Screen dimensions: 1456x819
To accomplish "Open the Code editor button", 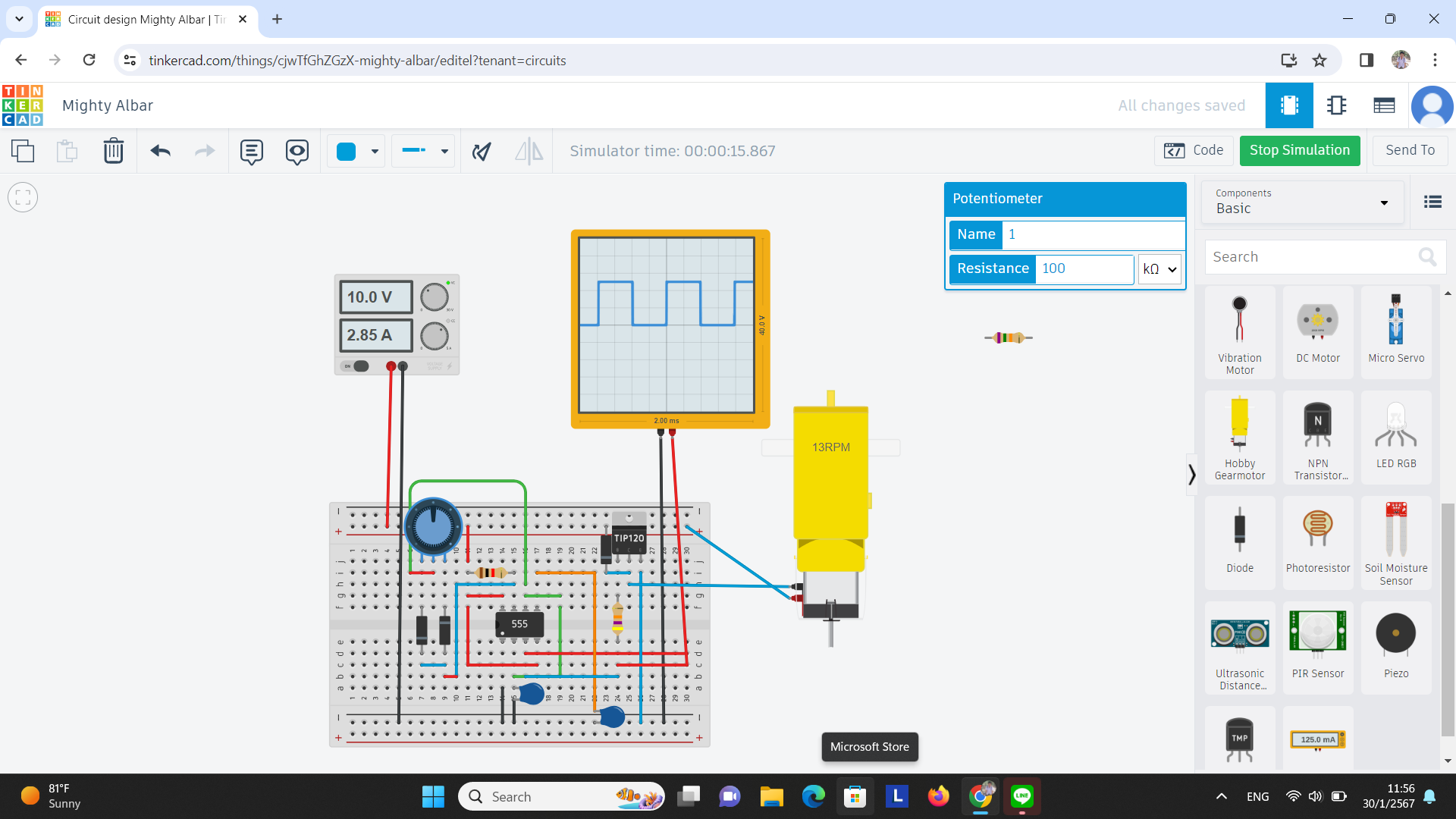I will click(1194, 150).
